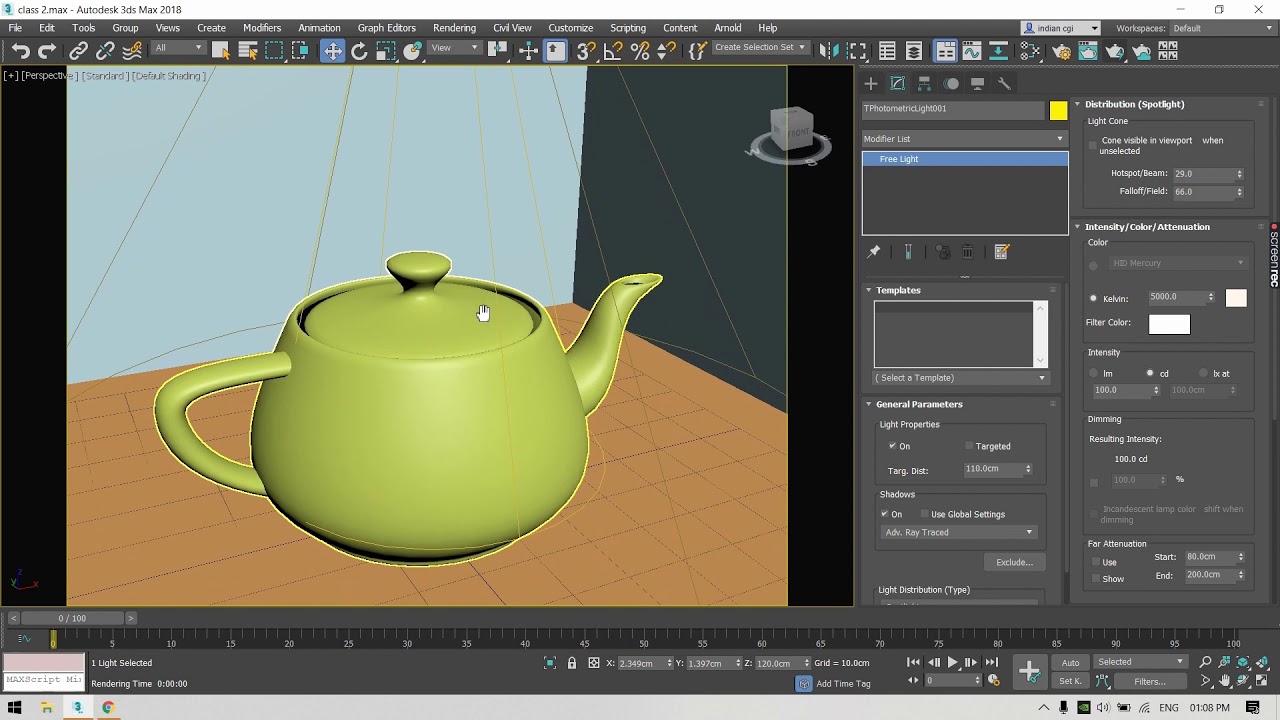
Task: Activate the Select and Rotate tool
Action: [x=359, y=51]
